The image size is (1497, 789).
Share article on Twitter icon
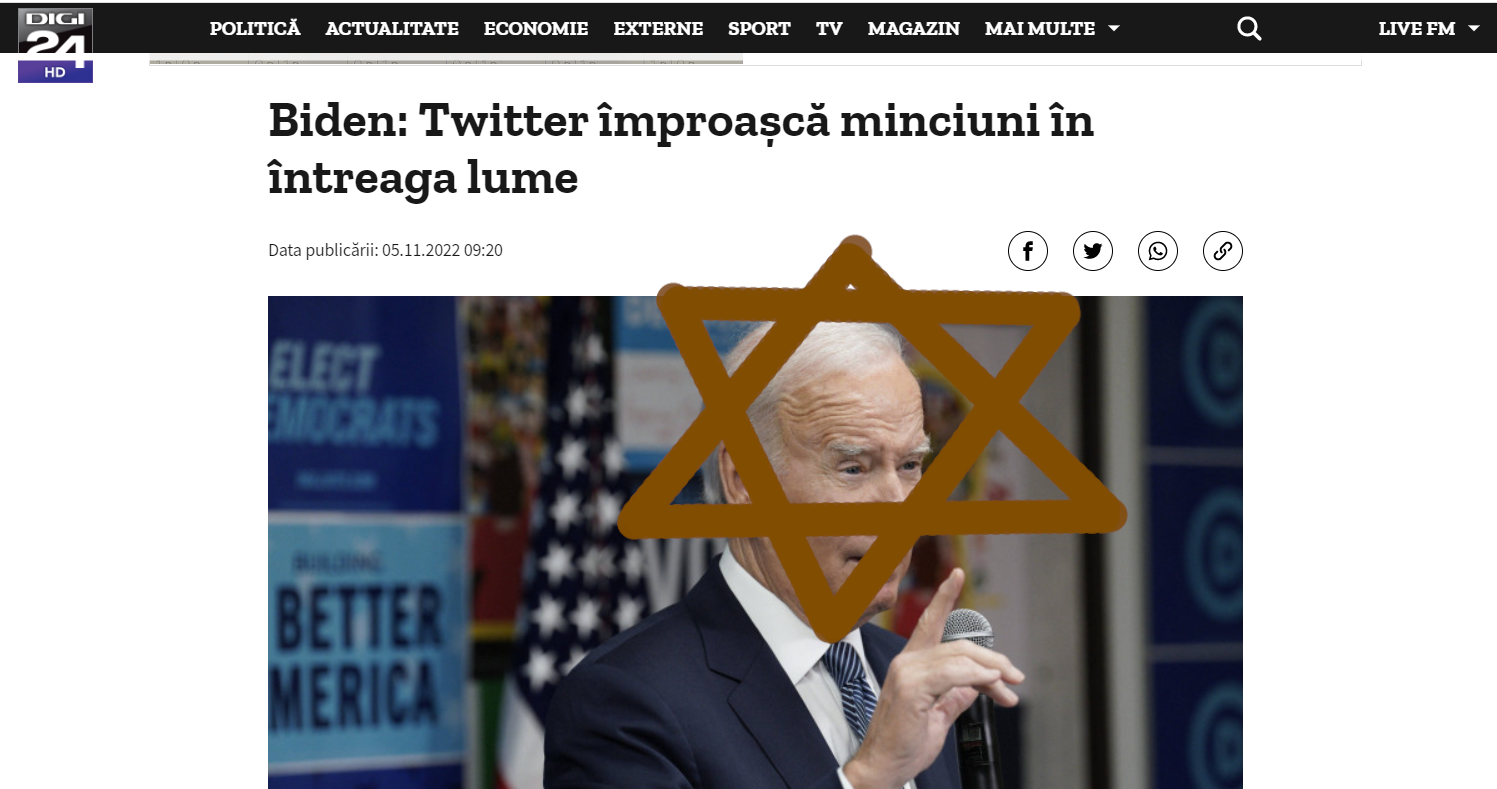(x=1093, y=251)
